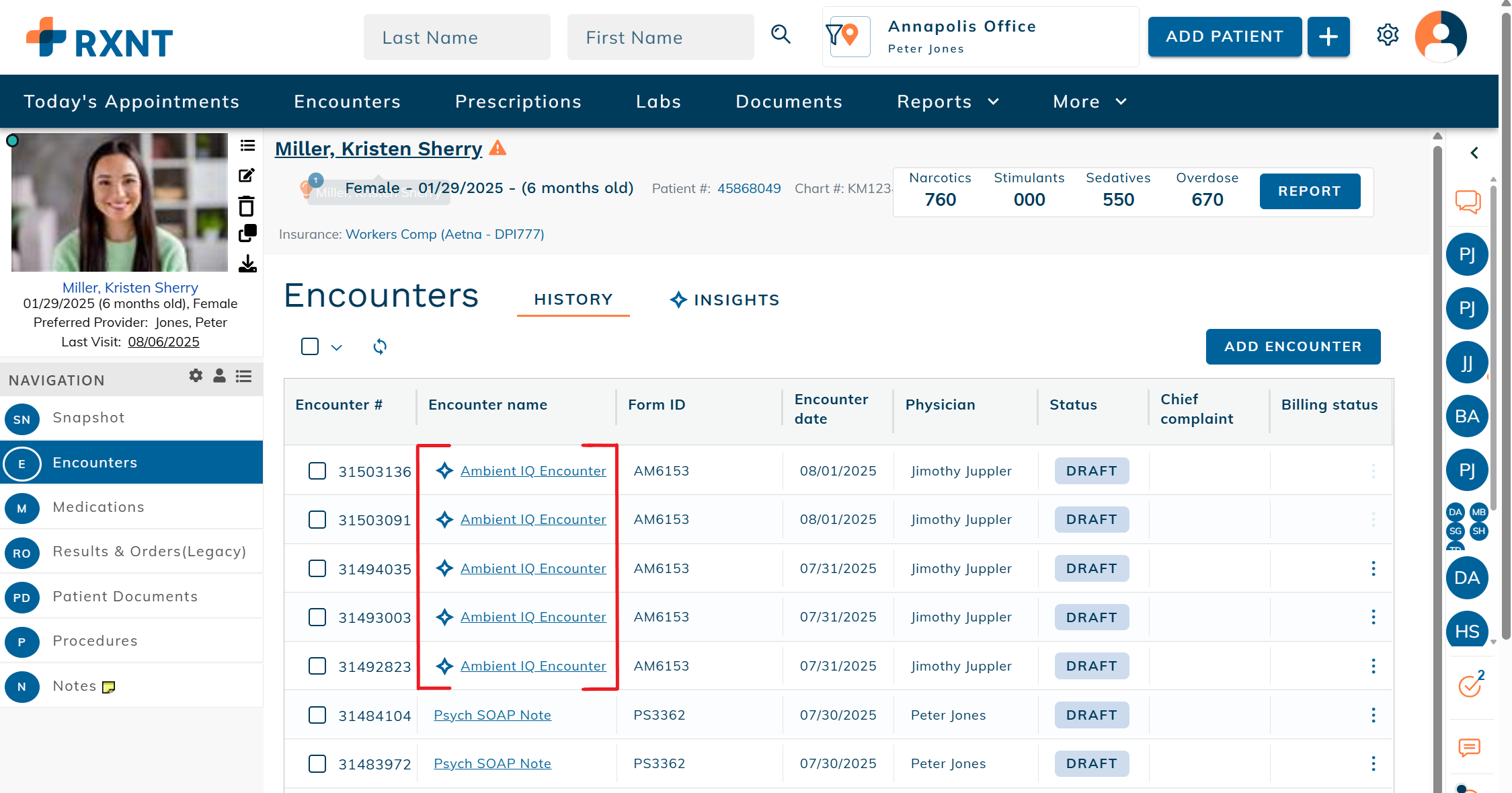Click the orange patient alert warning icon
1512x793 pixels.
[x=498, y=148]
